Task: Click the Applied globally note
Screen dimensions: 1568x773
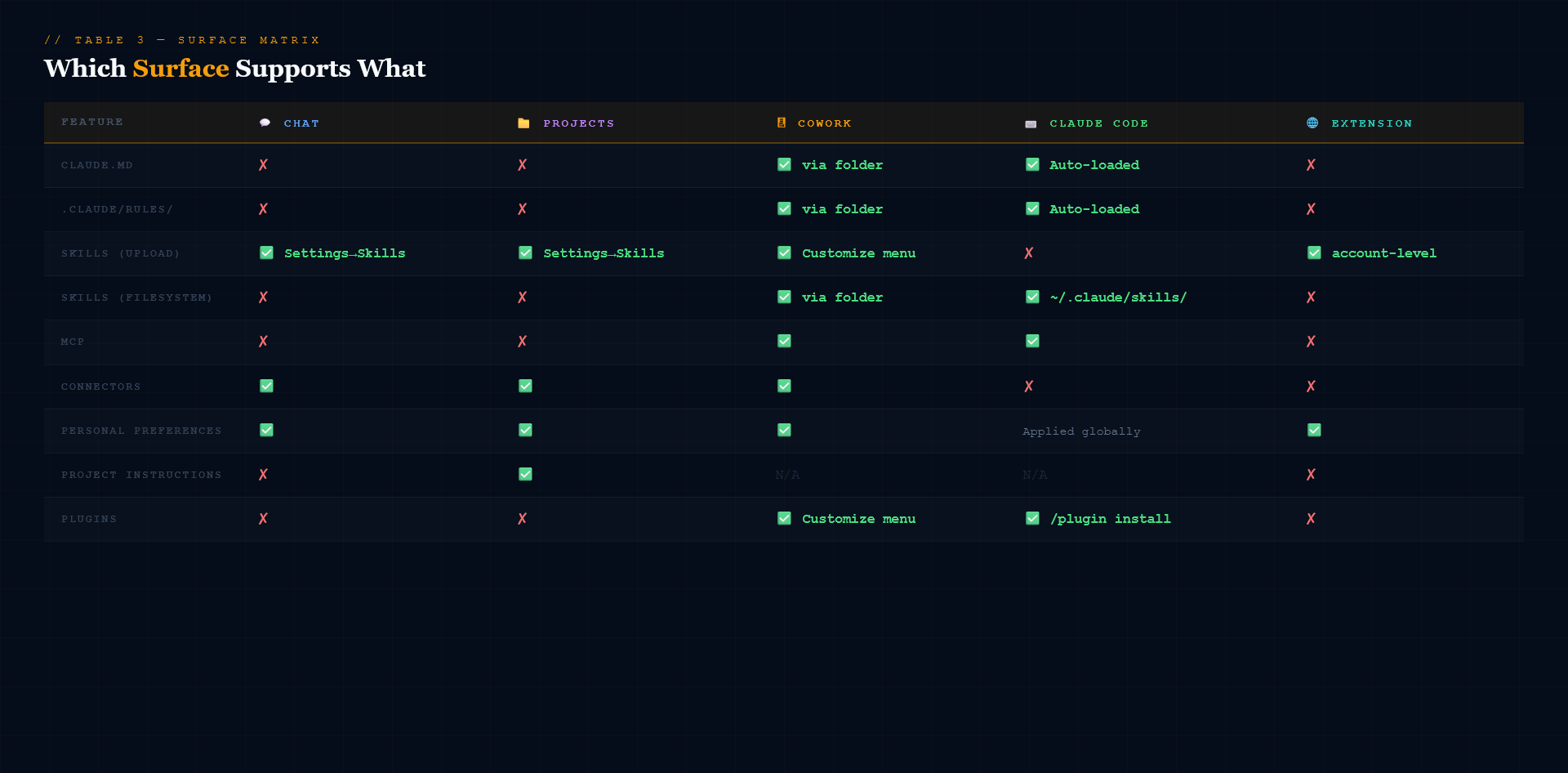Action: [1081, 431]
